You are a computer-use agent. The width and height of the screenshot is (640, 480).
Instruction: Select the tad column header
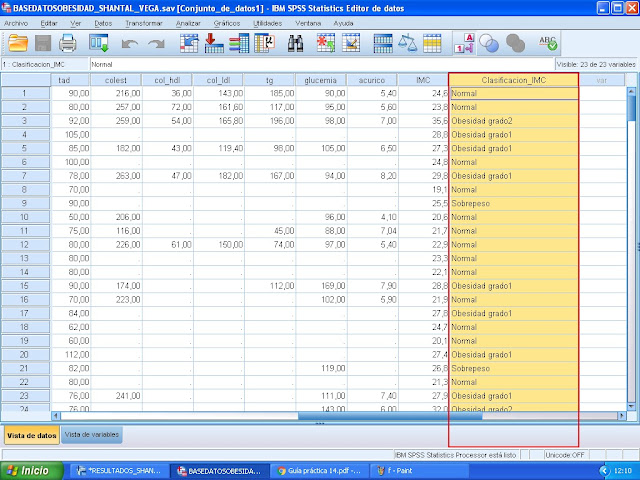tap(70, 80)
